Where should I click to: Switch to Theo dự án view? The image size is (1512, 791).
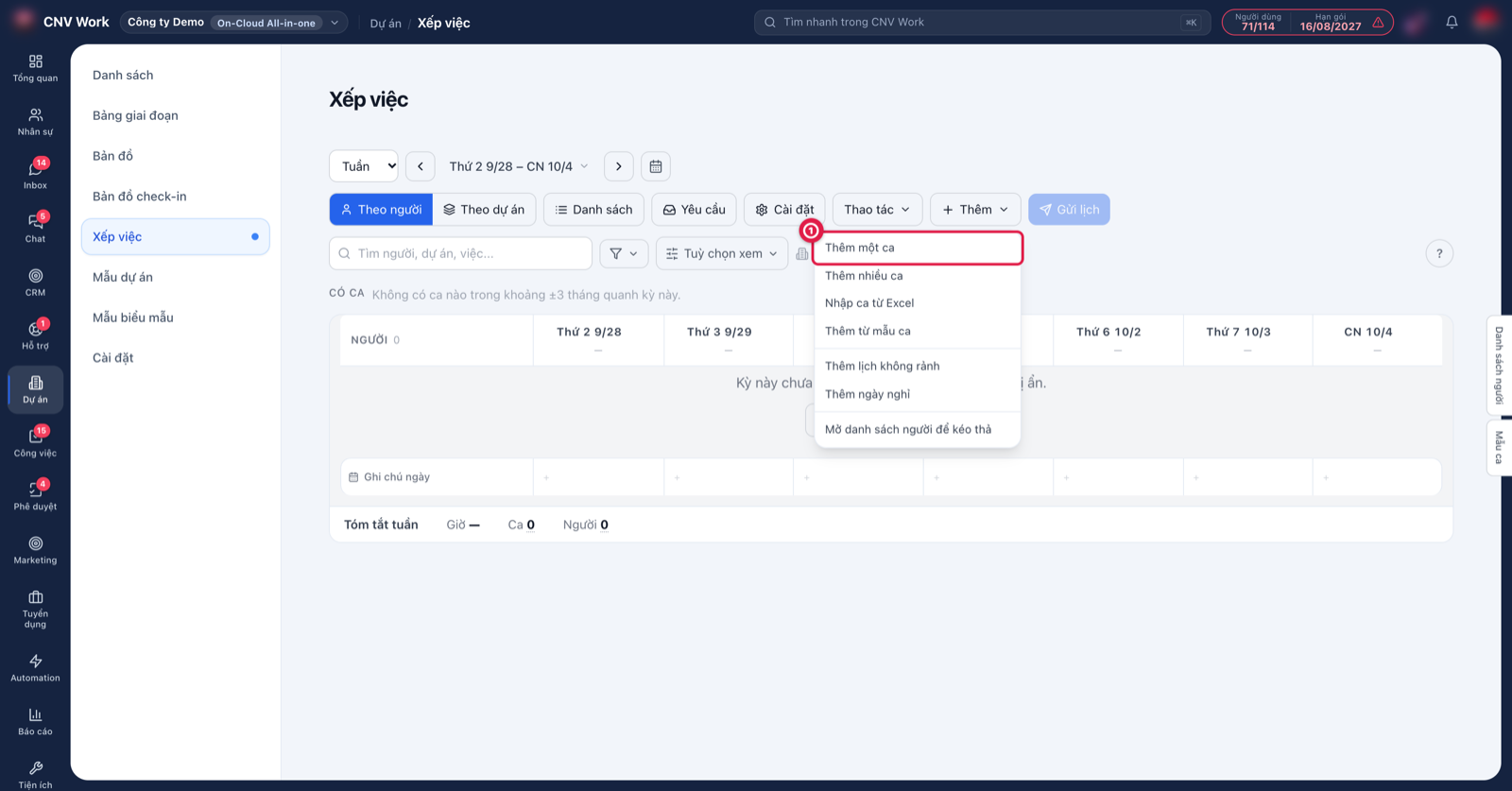point(484,210)
